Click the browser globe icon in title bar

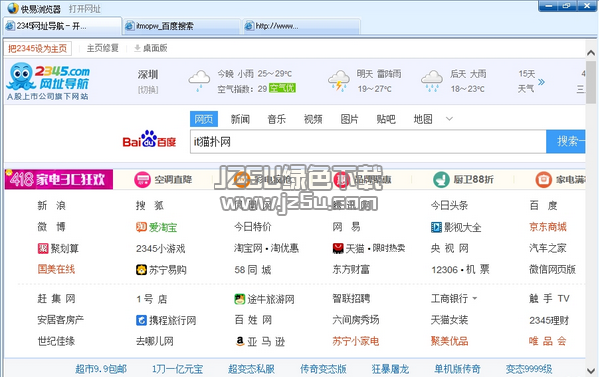tap(13, 8)
